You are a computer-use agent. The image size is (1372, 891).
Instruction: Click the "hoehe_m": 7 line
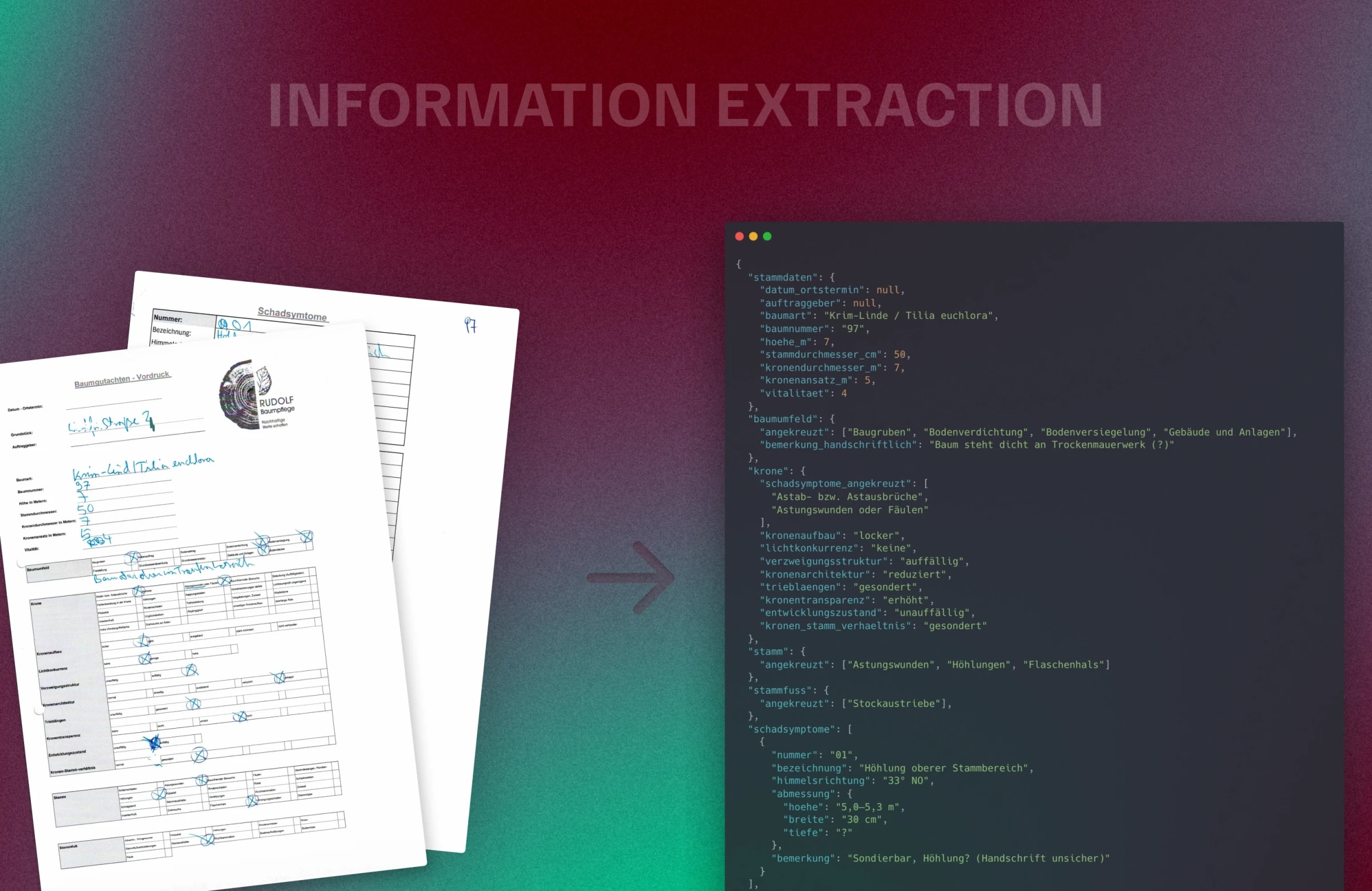[797, 342]
